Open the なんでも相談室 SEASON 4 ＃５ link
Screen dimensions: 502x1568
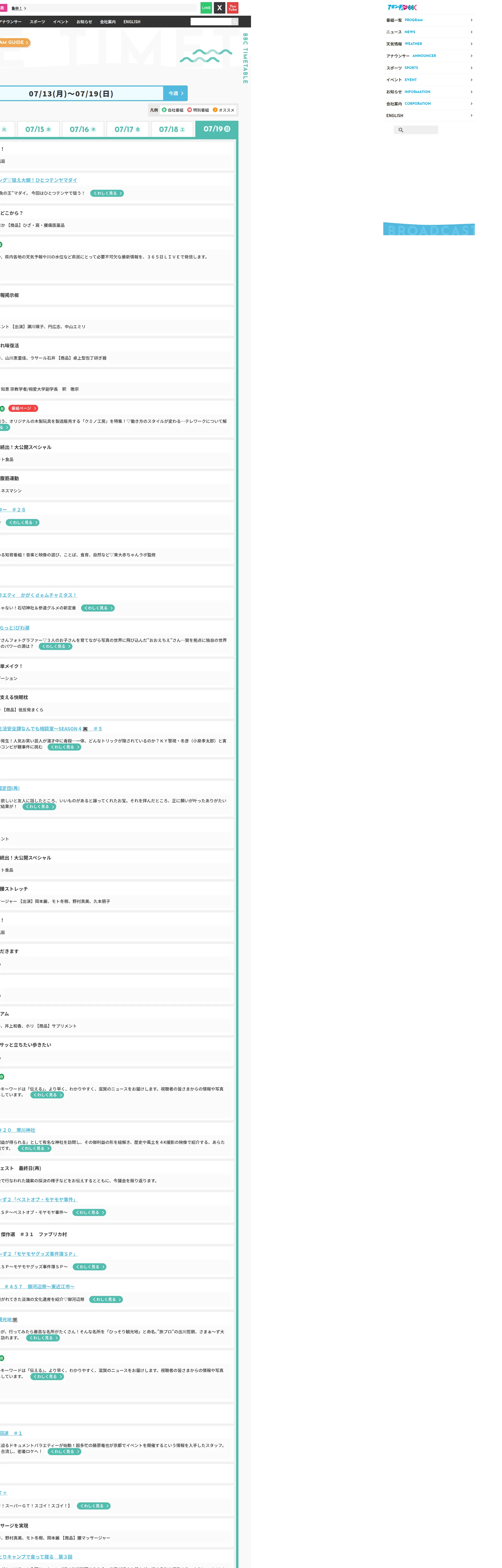pos(51,729)
